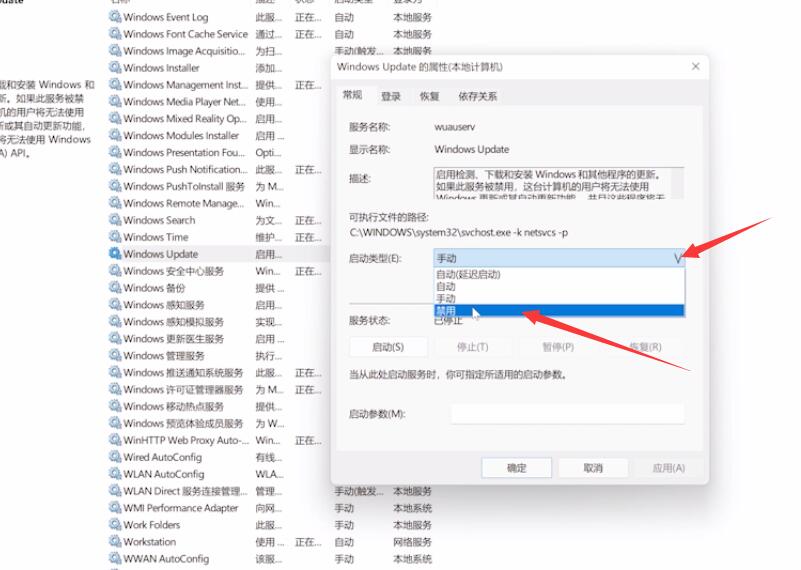Click the gear icon beside WLAN AutoConfig
Image resolution: width=801 pixels, height=570 pixels.
click(115, 473)
